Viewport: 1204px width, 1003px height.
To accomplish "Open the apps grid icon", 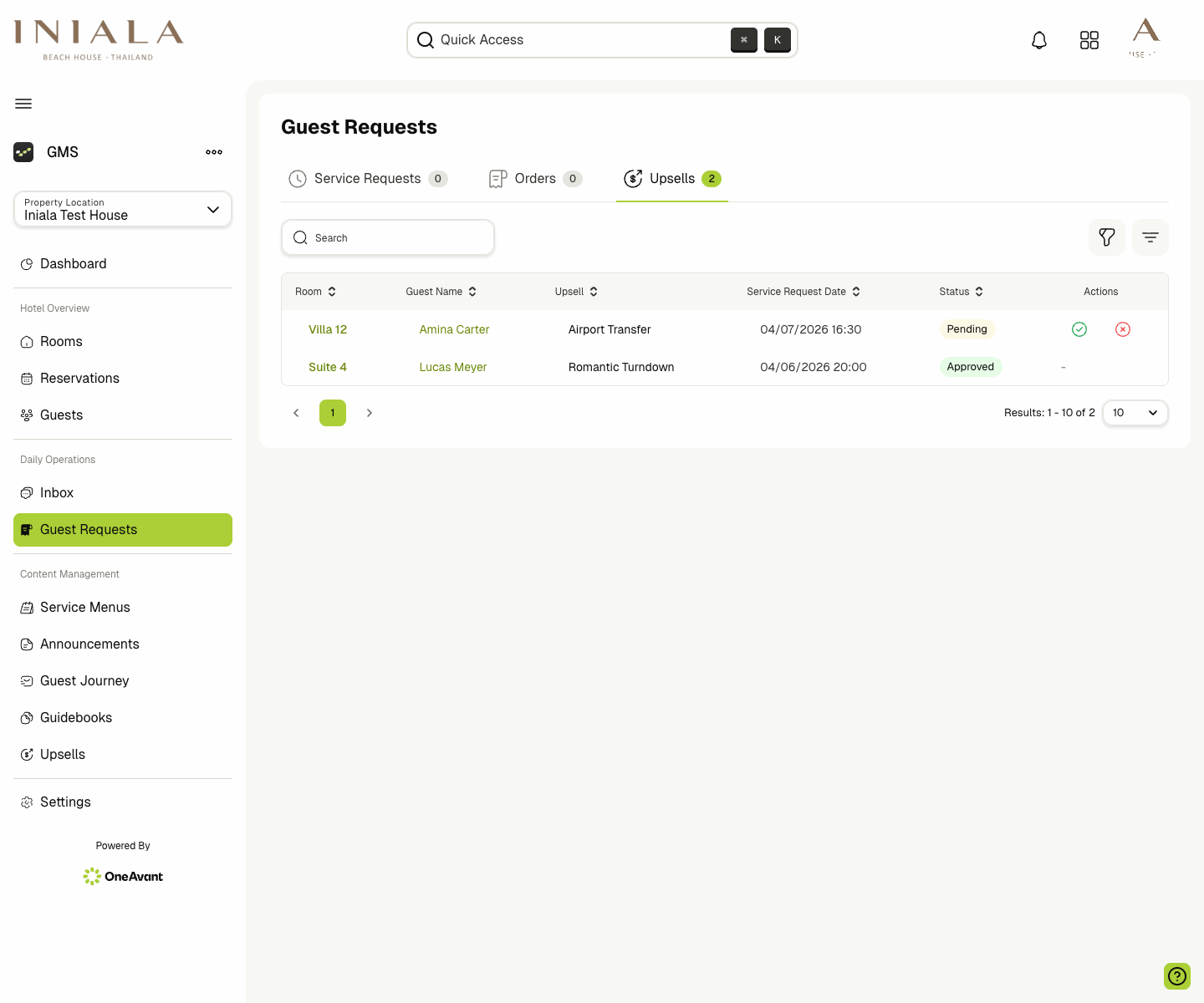I will coord(1089,40).
